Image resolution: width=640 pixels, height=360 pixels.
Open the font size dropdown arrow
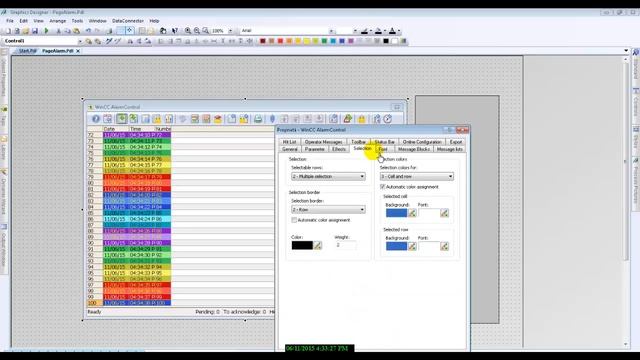point(355,31)
